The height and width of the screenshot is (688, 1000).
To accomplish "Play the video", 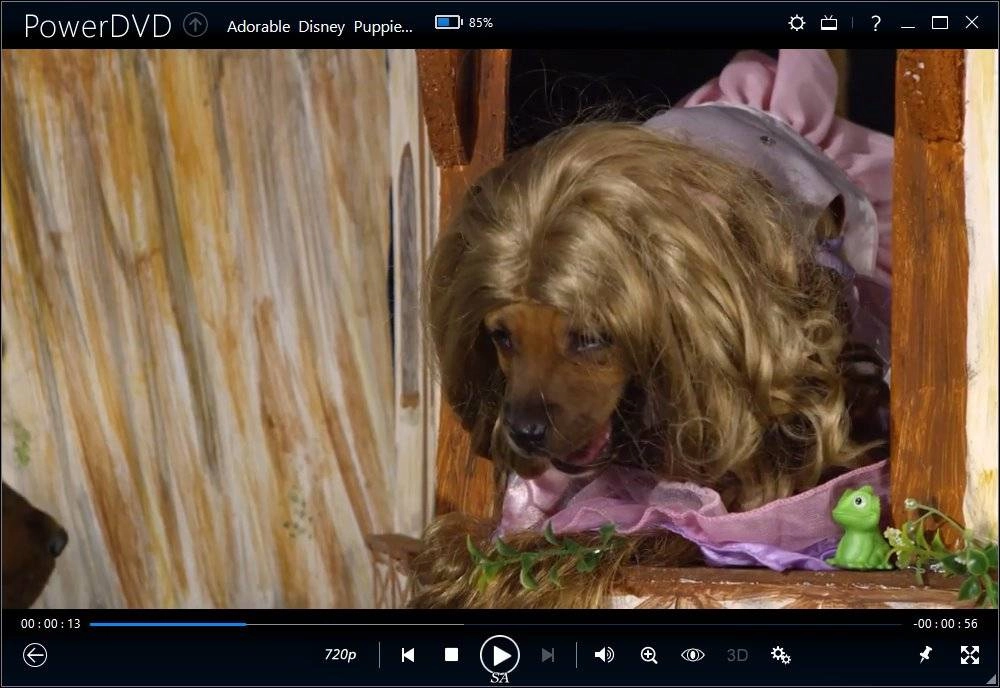I will click(499, 655).
